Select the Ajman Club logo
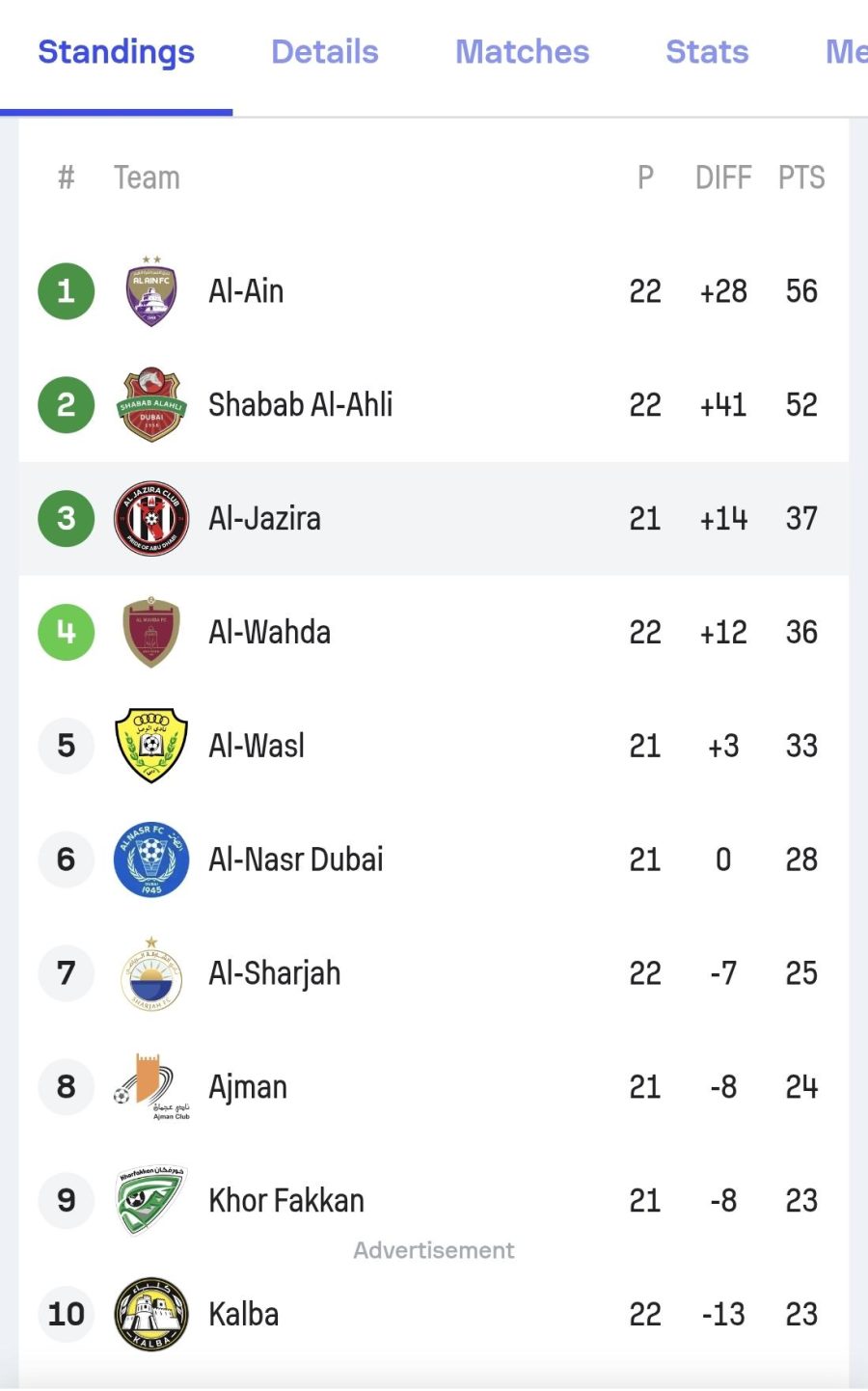The height and width of the screenshot is (1391, 868). [x=151, y=1087]
